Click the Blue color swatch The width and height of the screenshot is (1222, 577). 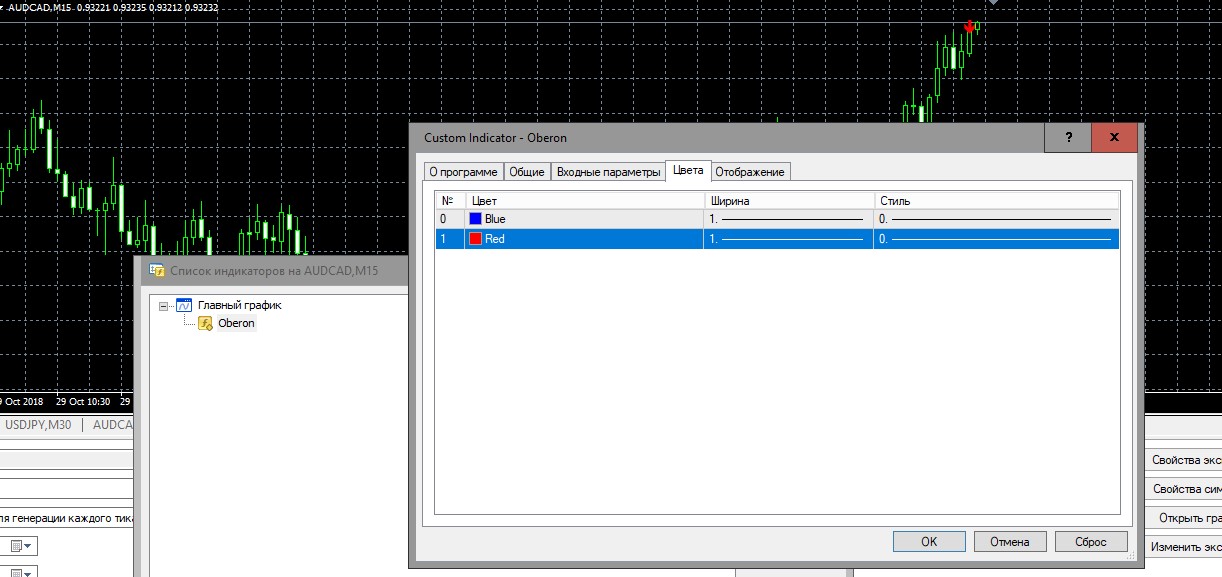[476, 219]
